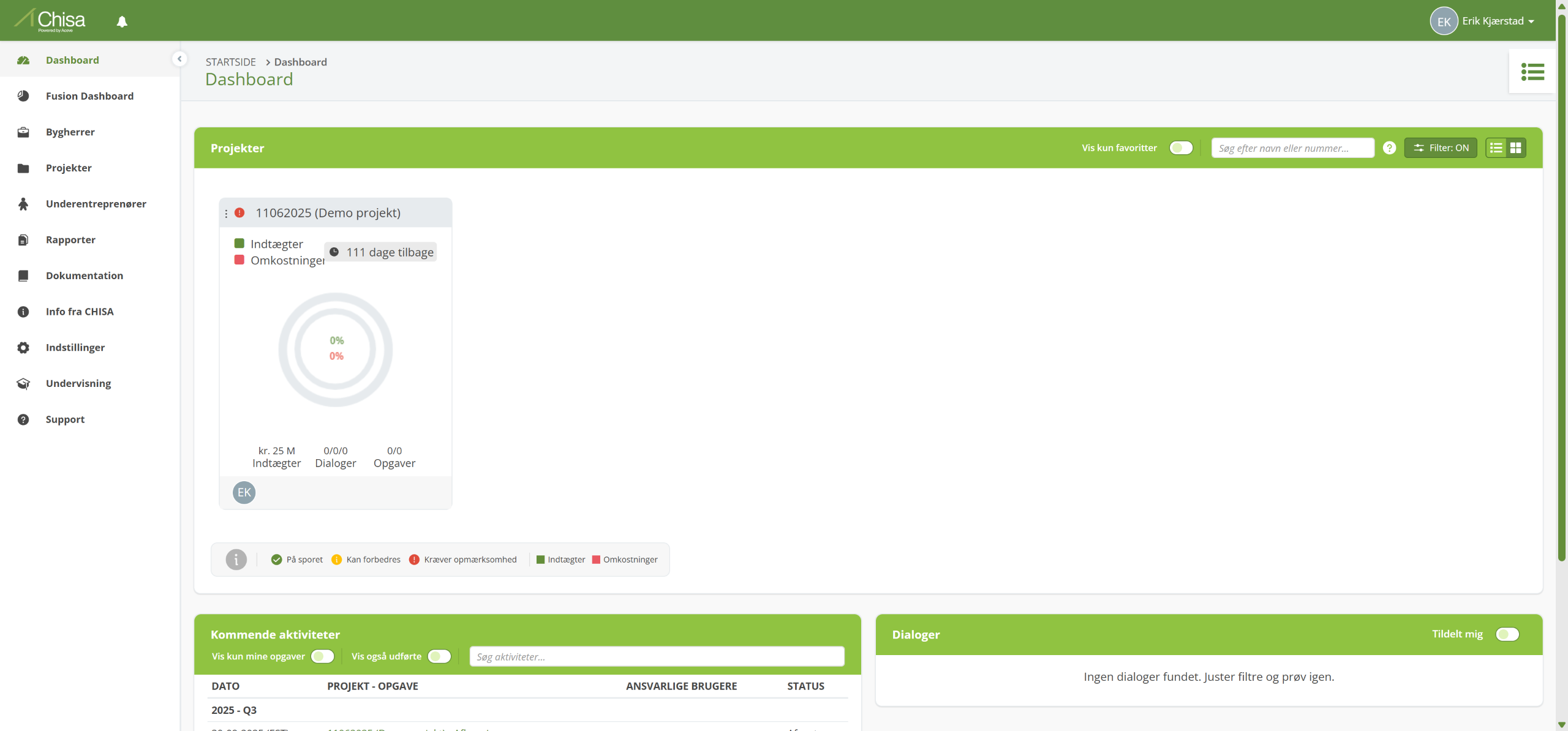Click the red alert icon on Demo projekt
The height and width of the screenshot is (731, 1568).
(239, 212)
